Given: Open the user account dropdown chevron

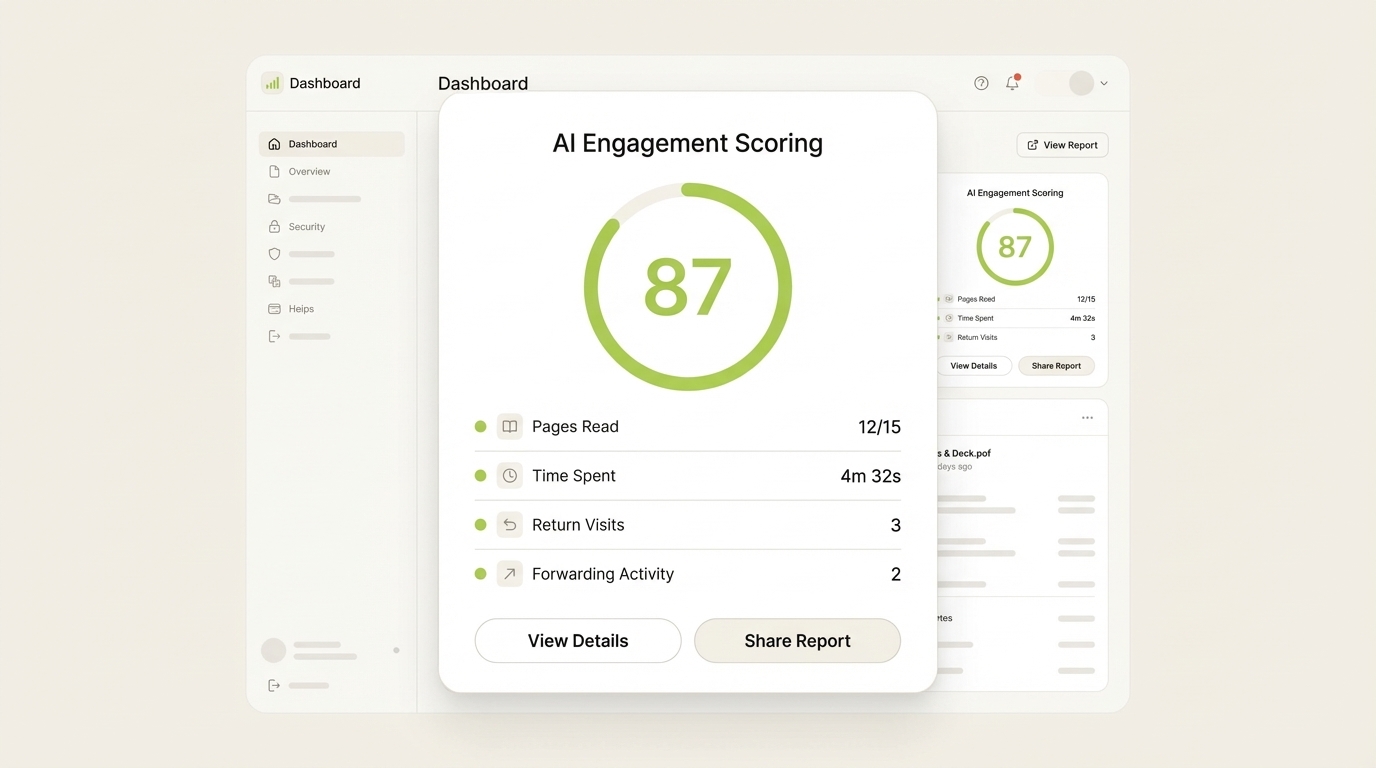Looking at the screenshot, I should [1104, 83].
